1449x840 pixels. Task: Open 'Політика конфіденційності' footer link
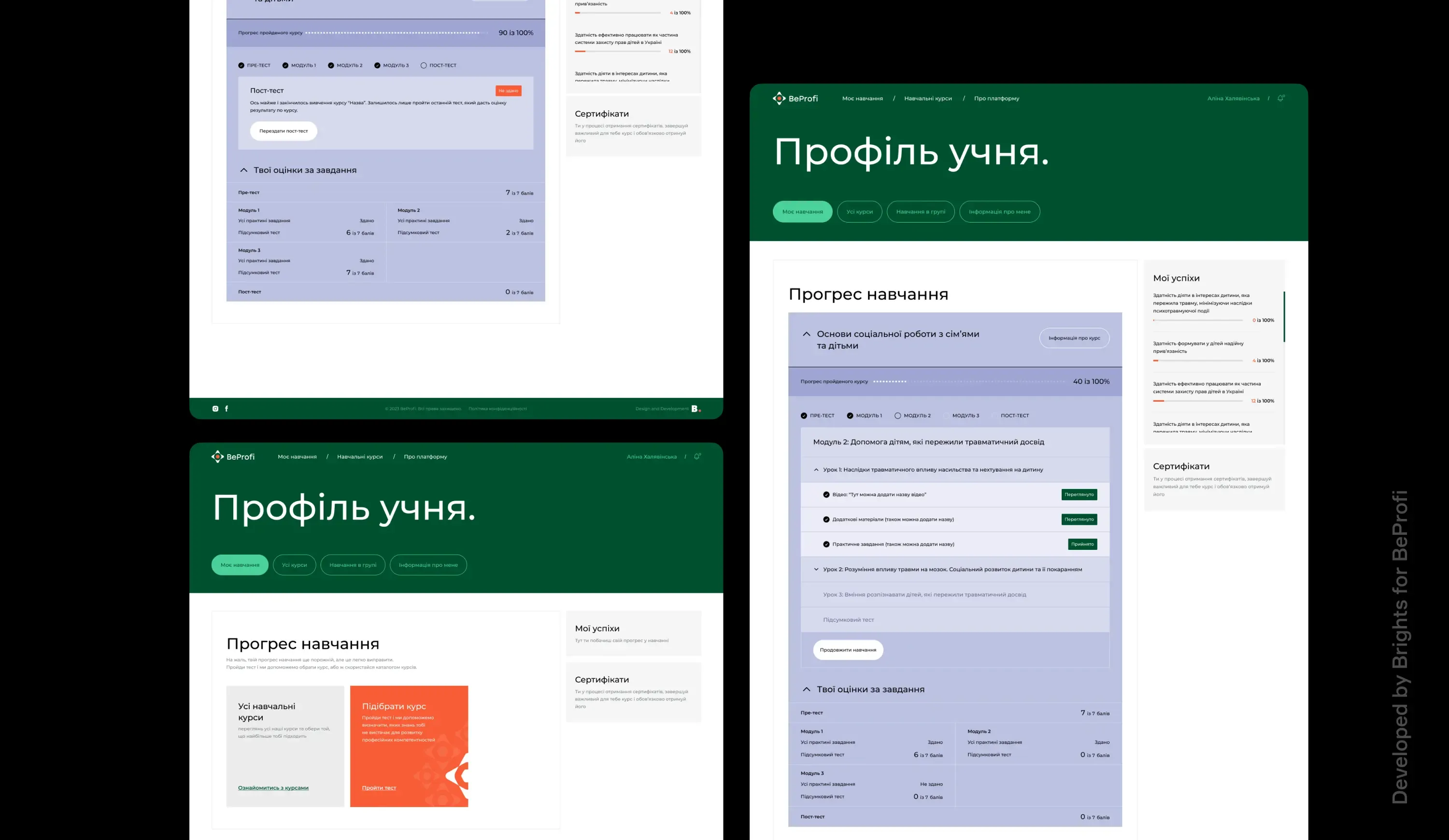click(x=497, y=409)
